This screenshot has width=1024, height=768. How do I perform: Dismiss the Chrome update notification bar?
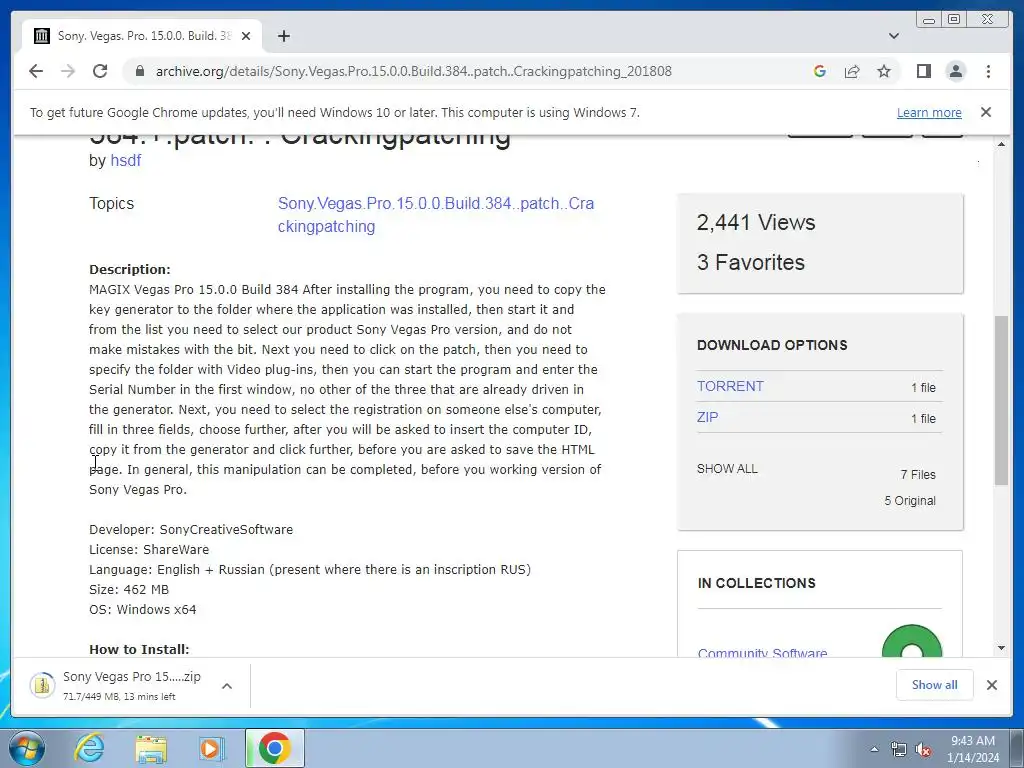coord(986,112)
